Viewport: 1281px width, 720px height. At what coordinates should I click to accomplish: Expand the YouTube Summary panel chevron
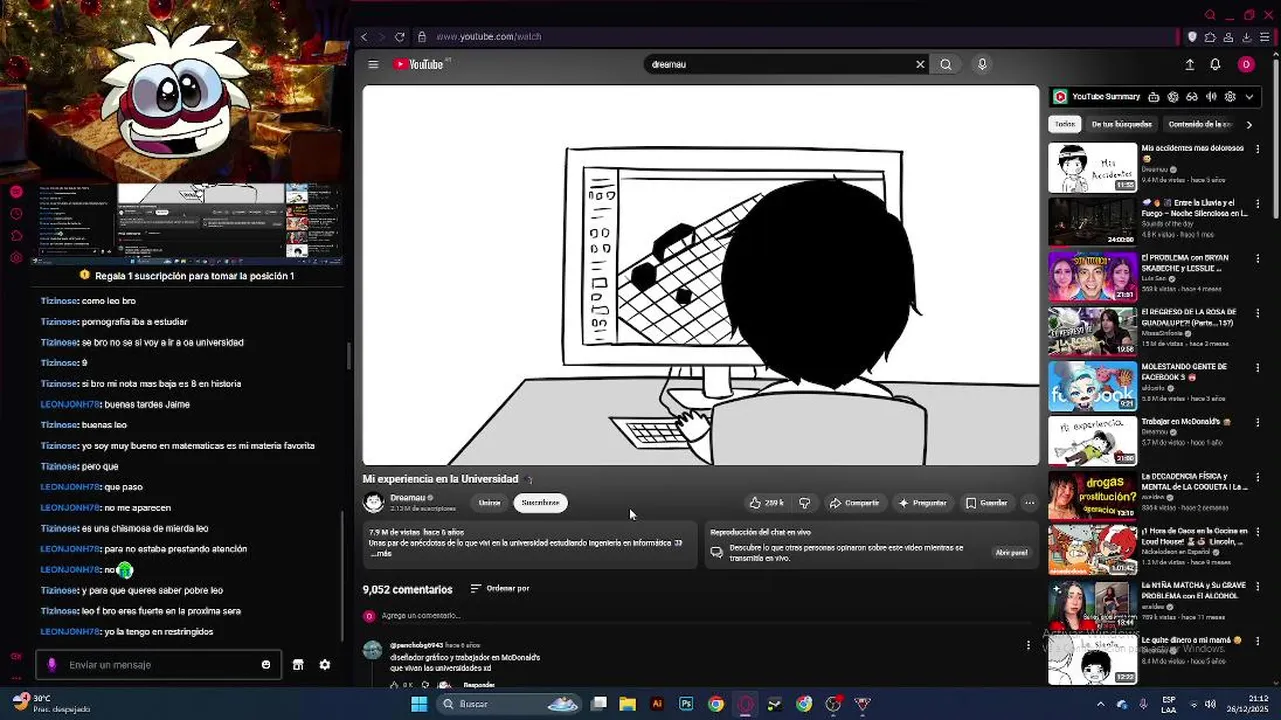[1249, 97]
